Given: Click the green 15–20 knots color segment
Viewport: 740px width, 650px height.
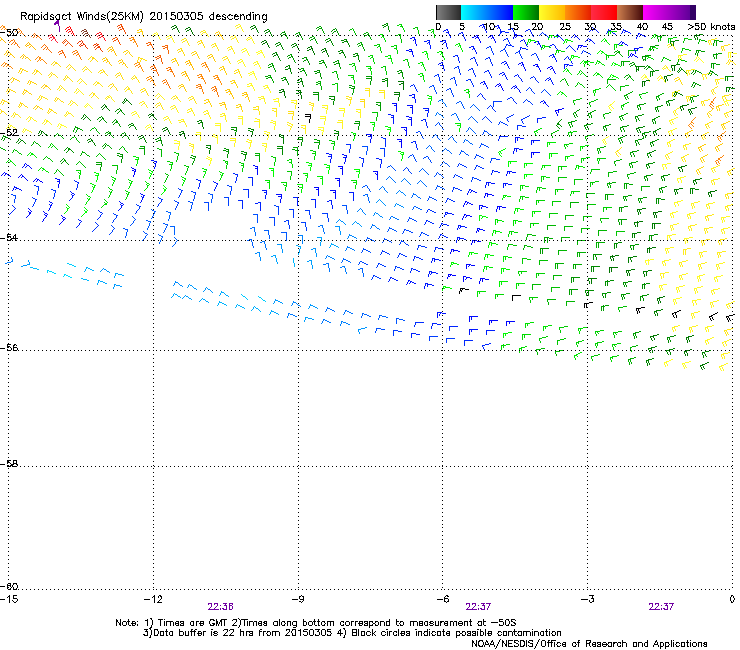Looking at the screenshot, I should (526, 12).
